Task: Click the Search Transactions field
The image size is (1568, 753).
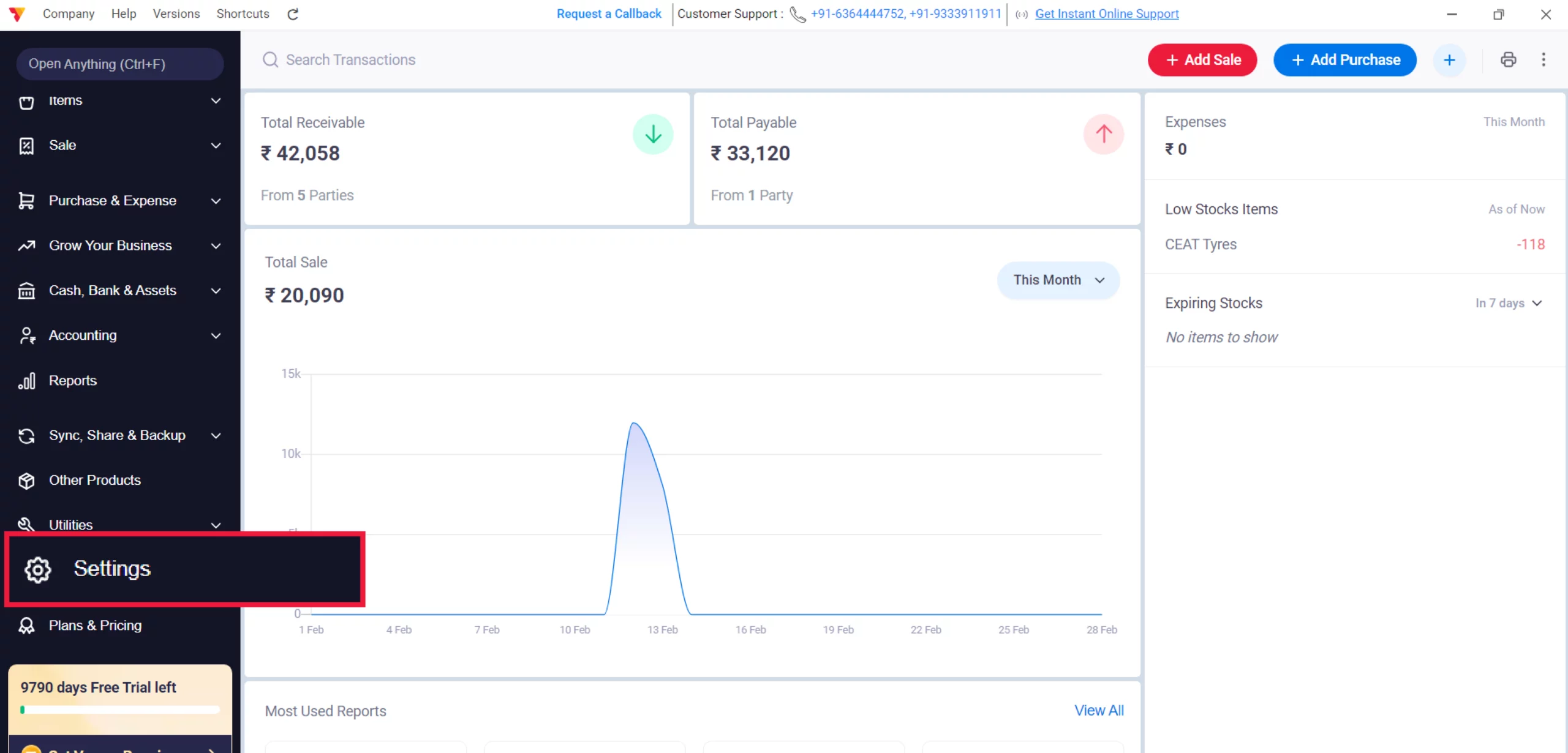Action: [x=350, y=59]
